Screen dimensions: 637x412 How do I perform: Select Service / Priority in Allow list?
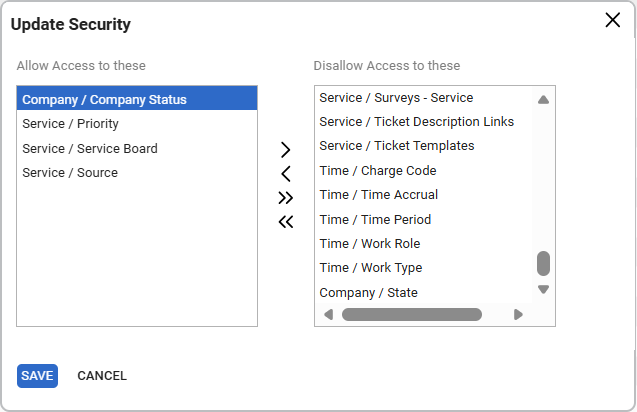pos(70,124)
